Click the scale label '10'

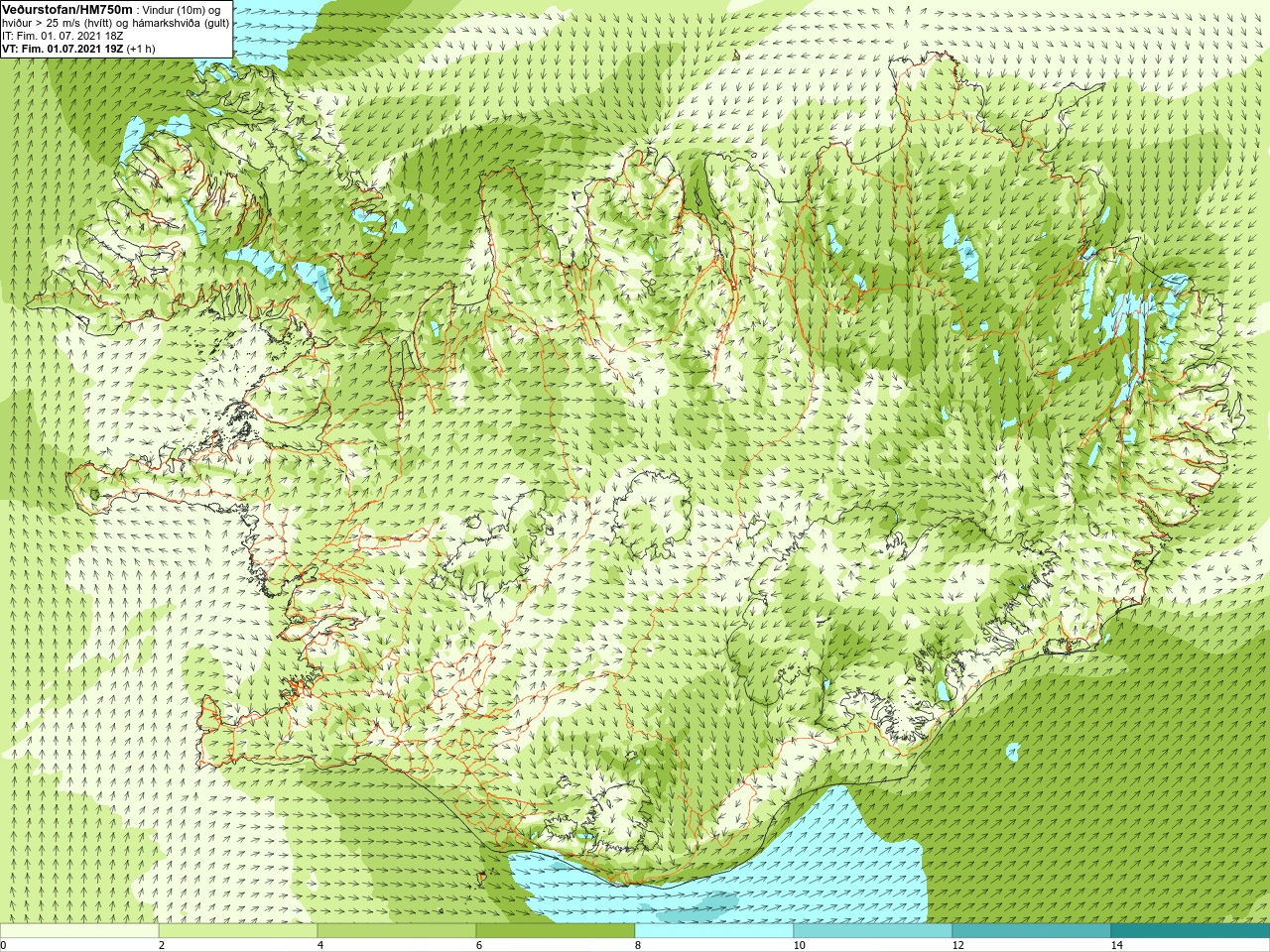pos(799,945)
